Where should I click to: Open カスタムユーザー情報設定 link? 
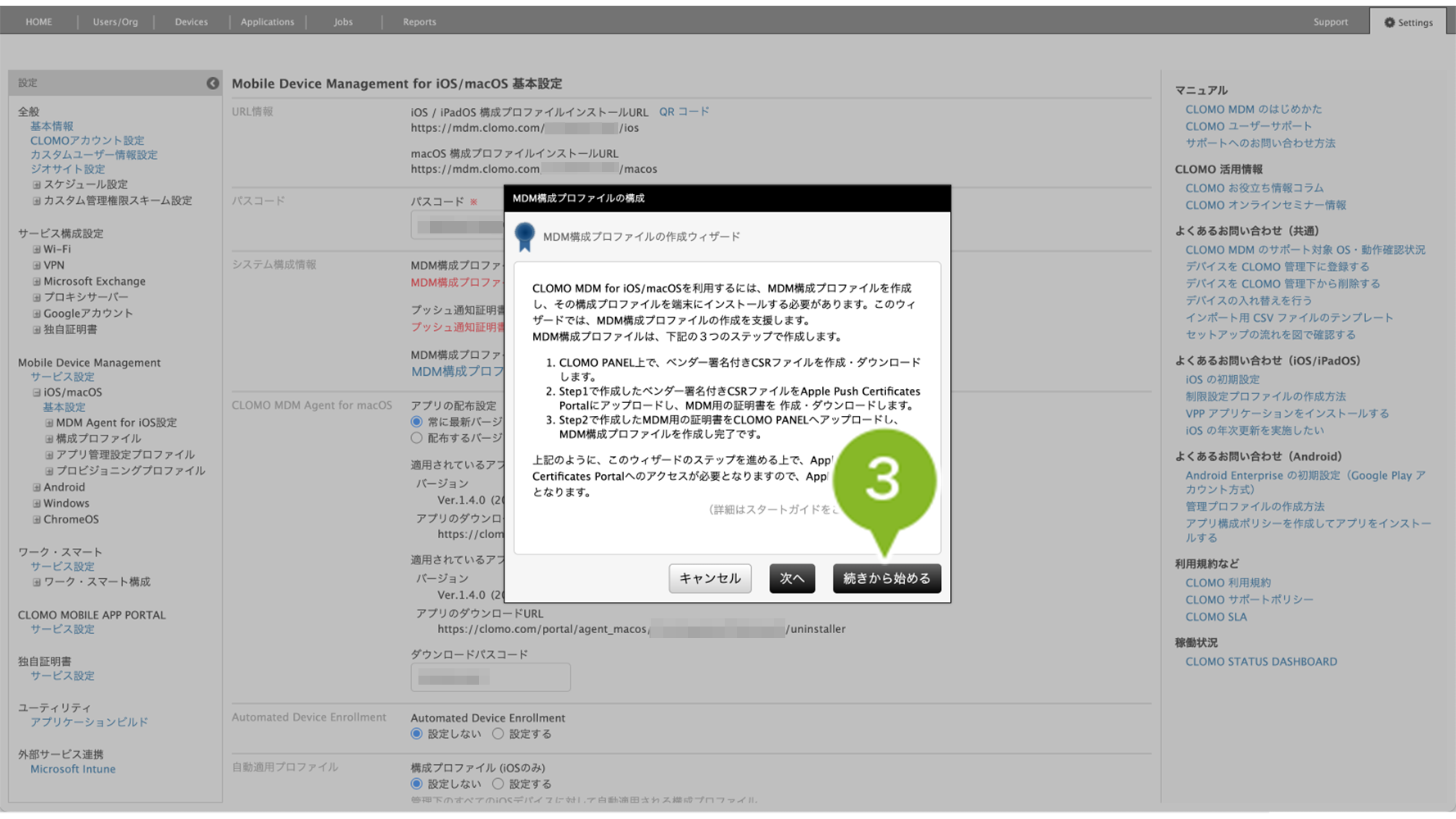click(x=94, y=155)
